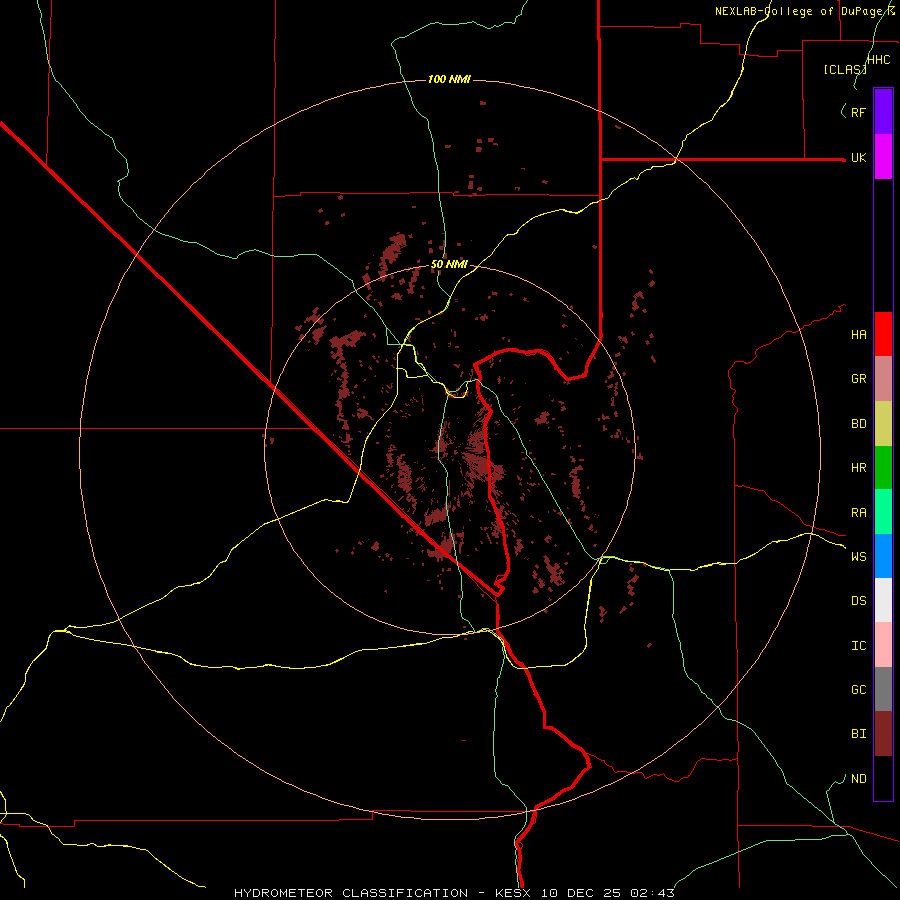Click the GR legend label

858,379
